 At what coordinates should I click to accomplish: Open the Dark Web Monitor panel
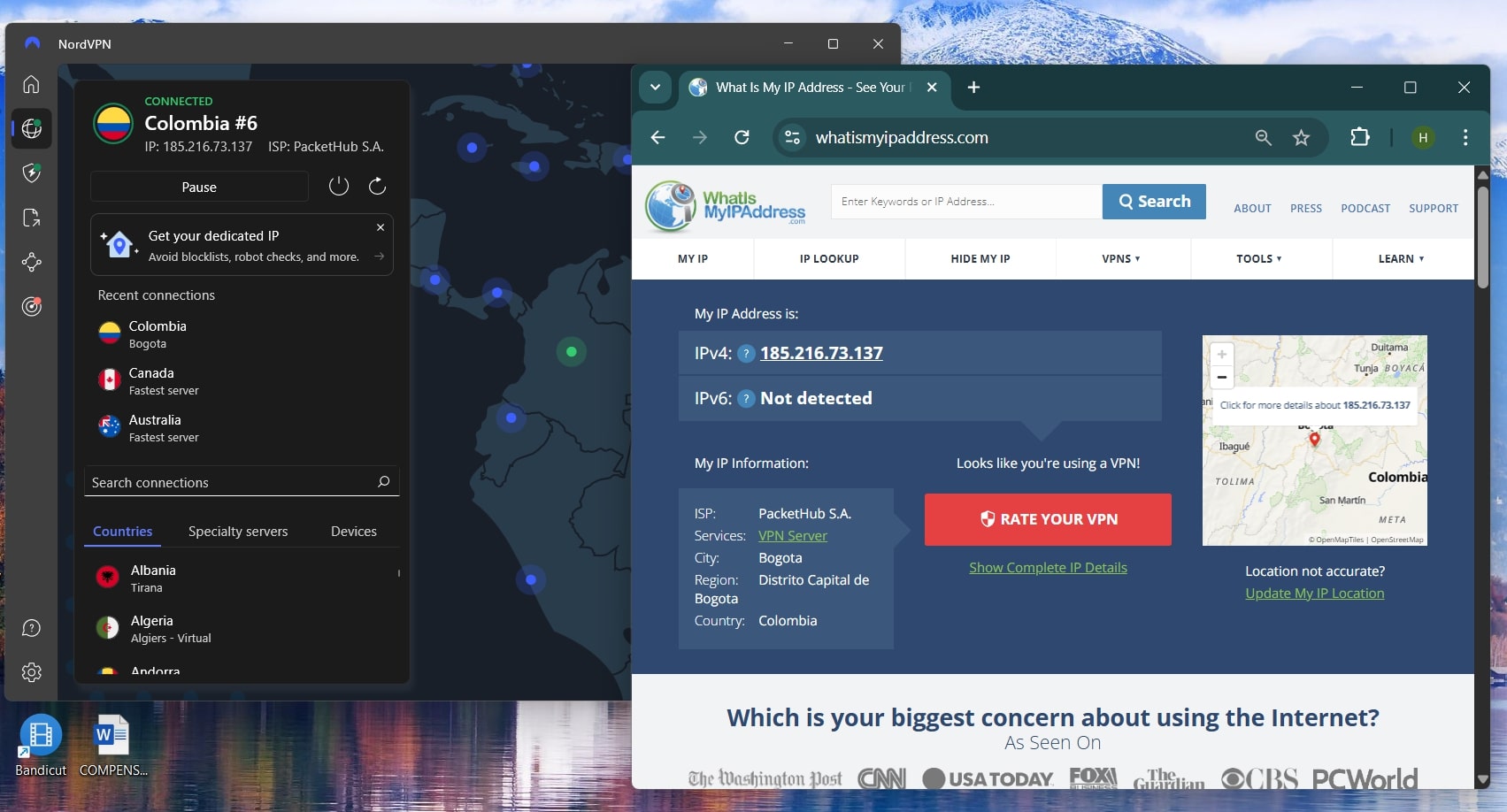click(32, 307)
